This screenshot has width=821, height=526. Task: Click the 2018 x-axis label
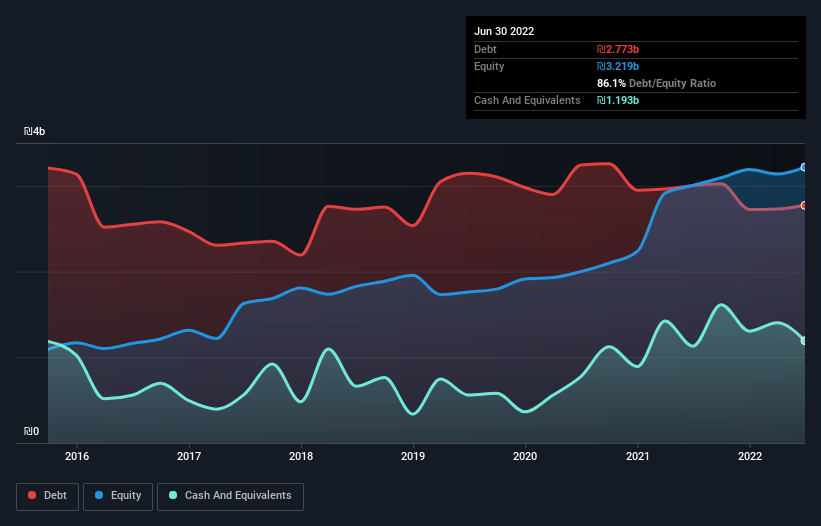coord(301,456)
